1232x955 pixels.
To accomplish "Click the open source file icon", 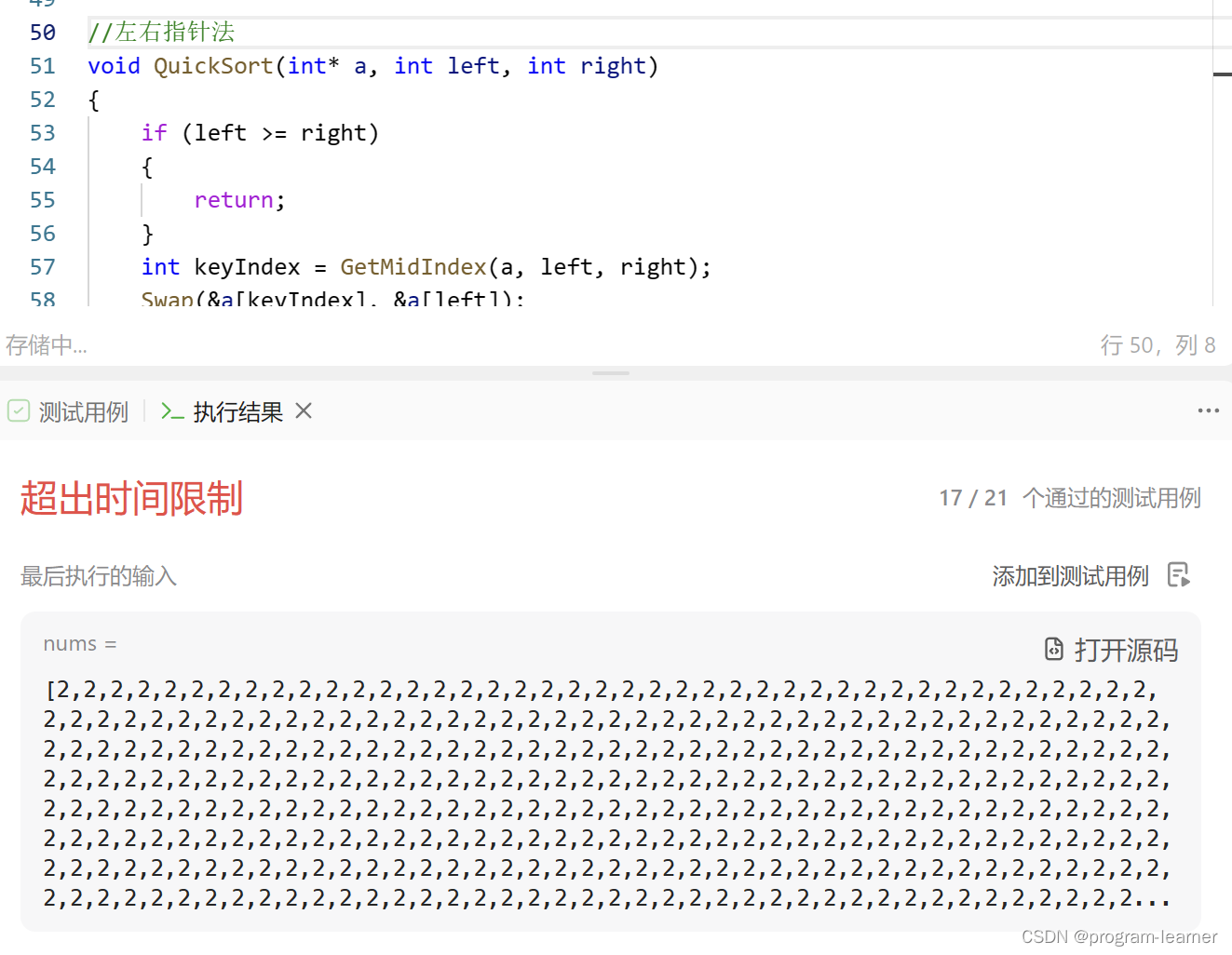I will click(x=1054, y=649).
